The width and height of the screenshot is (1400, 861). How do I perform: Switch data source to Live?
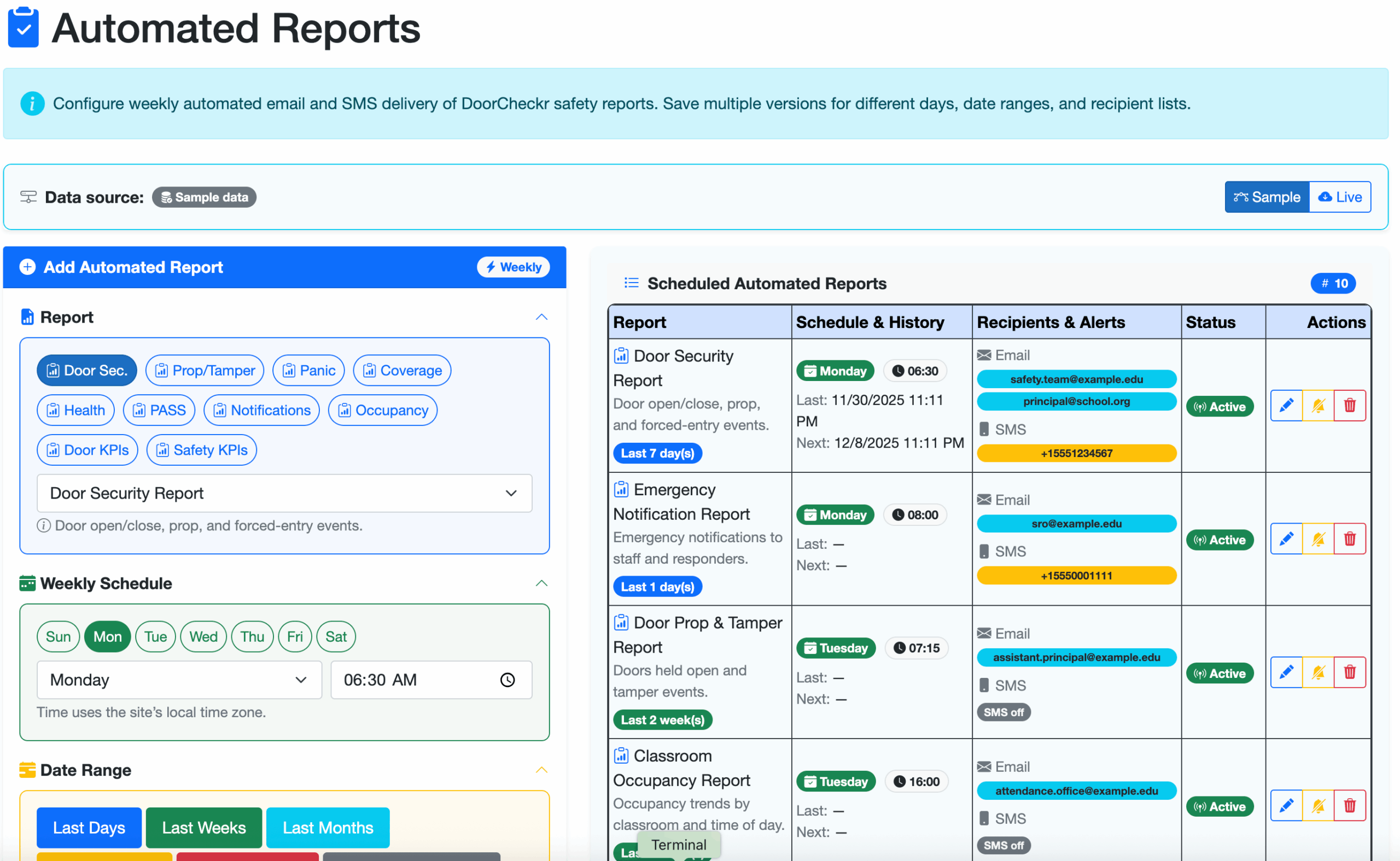click(1340, 197)
